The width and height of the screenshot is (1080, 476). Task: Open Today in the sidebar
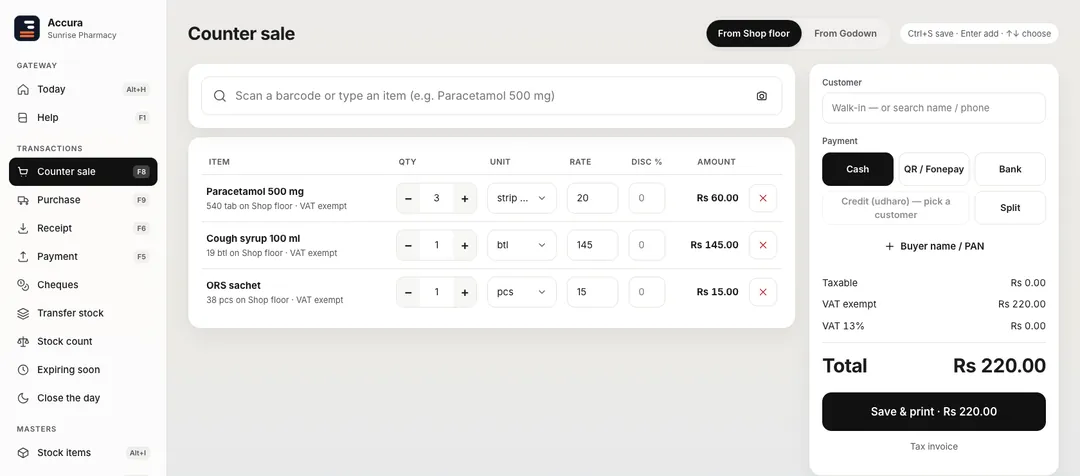[83, 90]
